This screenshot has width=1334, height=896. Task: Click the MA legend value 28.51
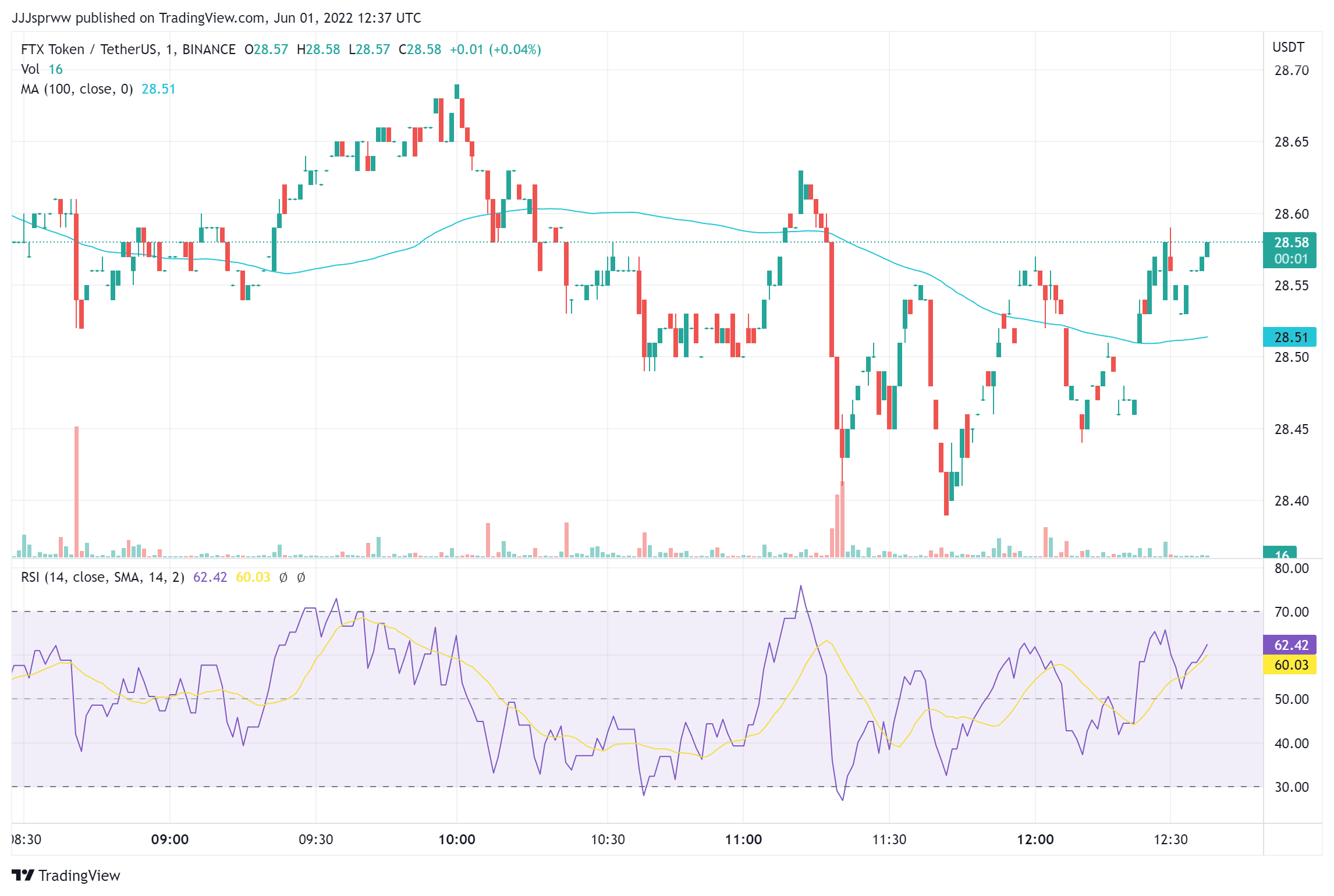click(x=158, y=89)
